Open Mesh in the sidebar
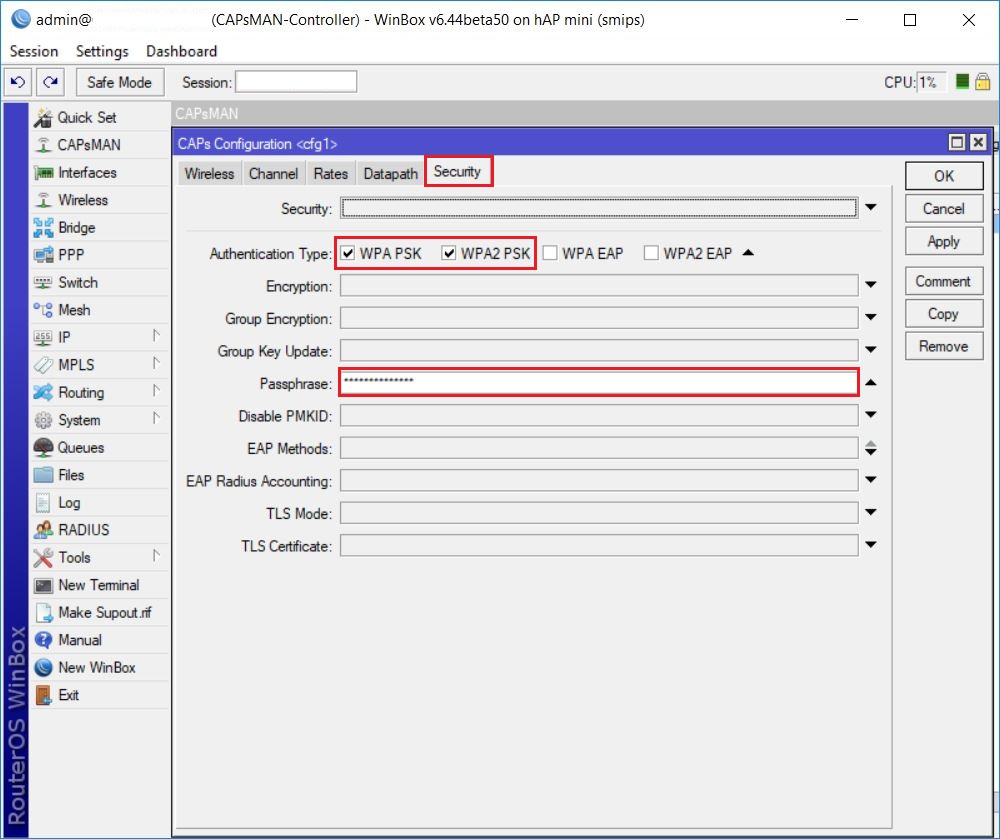The width and height of the screenshot is (1000, 839). coord(100,310)
